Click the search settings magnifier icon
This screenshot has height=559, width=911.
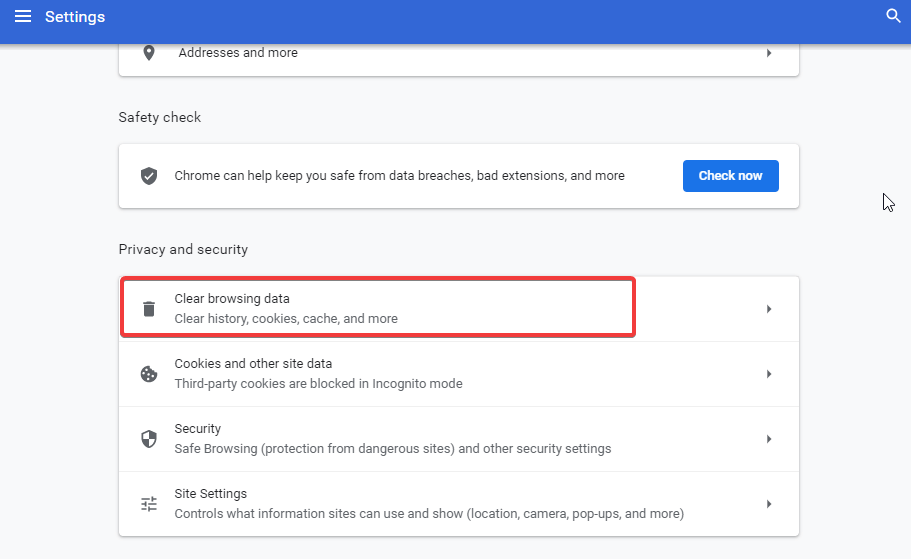tap(893, 16)
